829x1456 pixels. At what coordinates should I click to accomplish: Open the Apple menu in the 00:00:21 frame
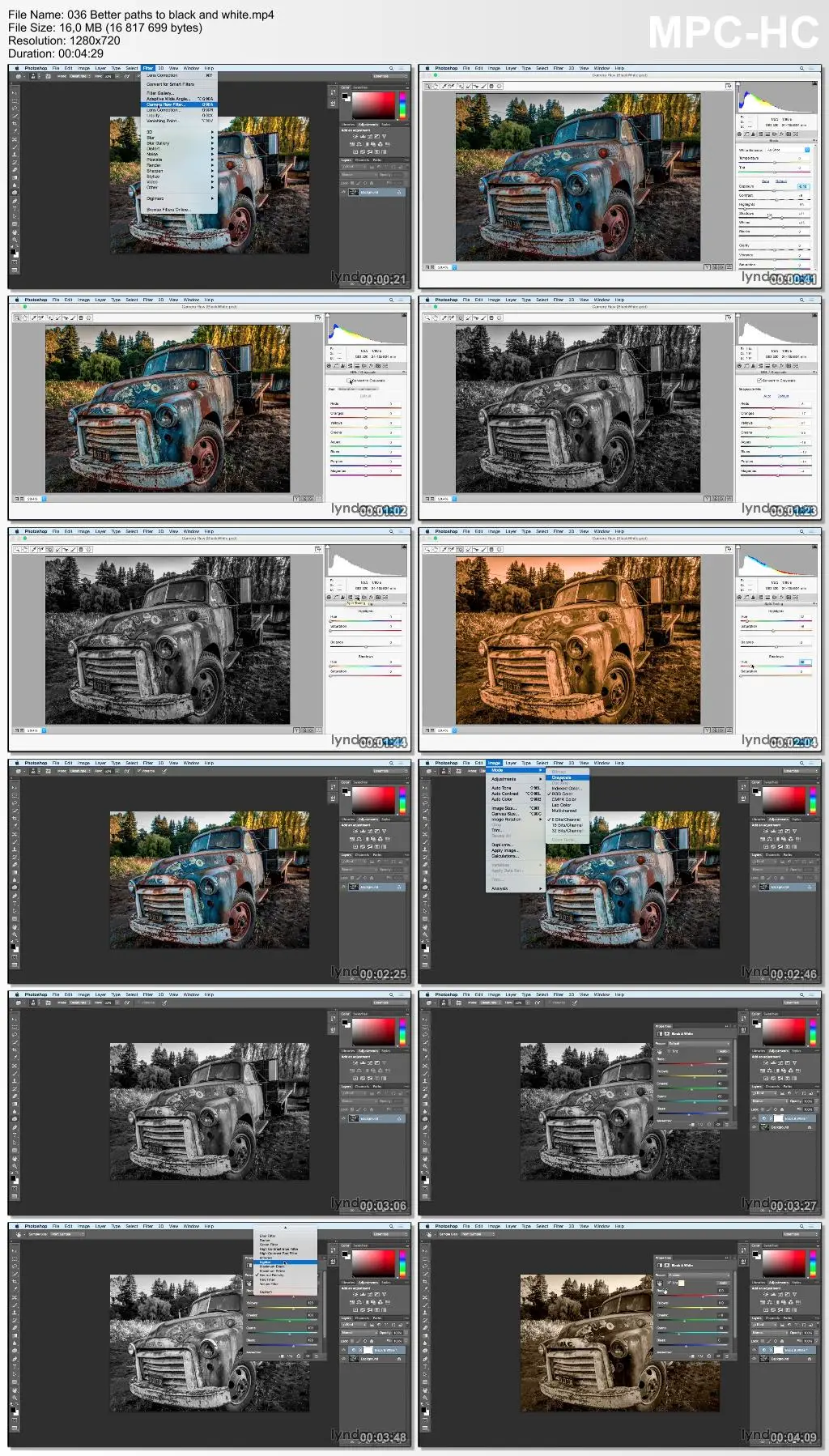coord(18,68)
